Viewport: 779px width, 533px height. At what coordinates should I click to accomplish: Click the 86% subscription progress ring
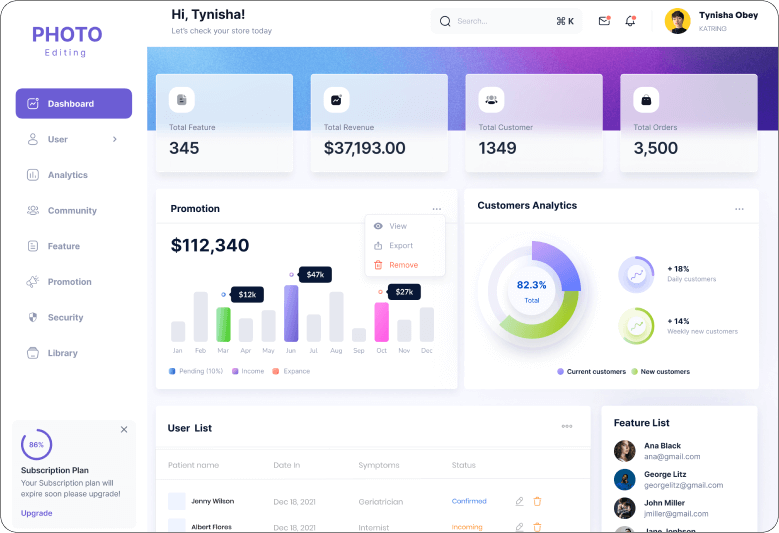point(36,444)
